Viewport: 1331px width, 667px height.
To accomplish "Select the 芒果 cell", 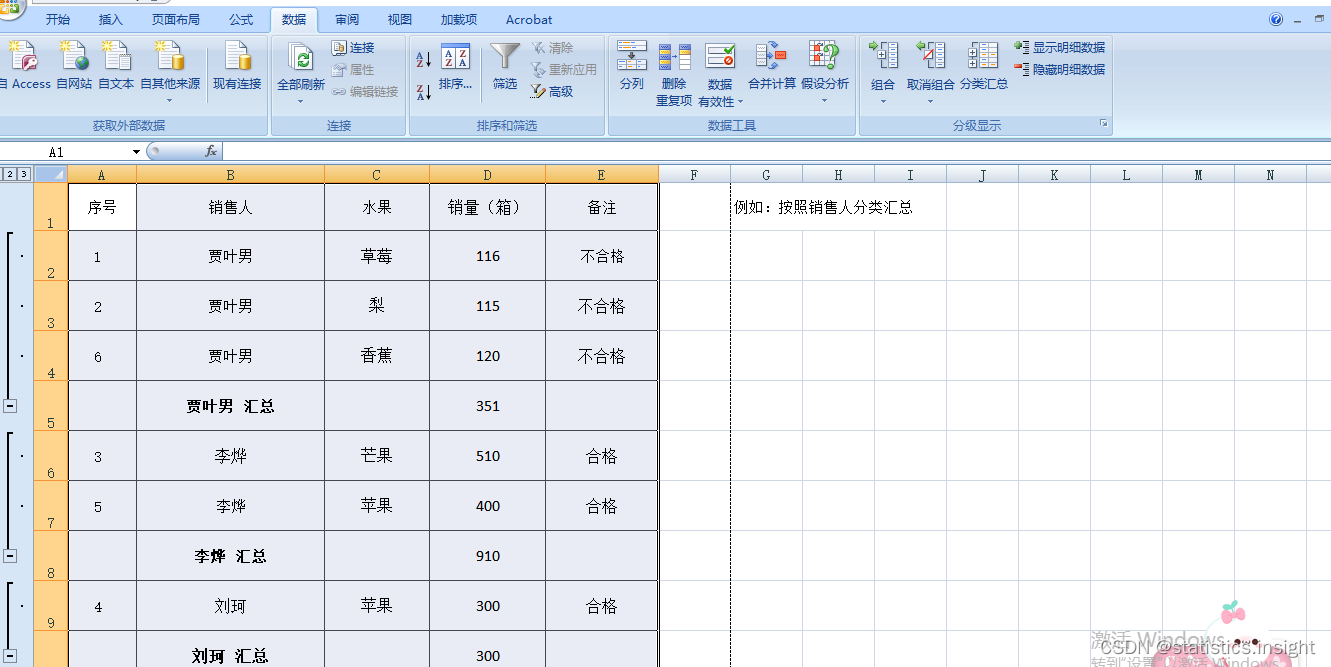I will (x=376, y=456).
